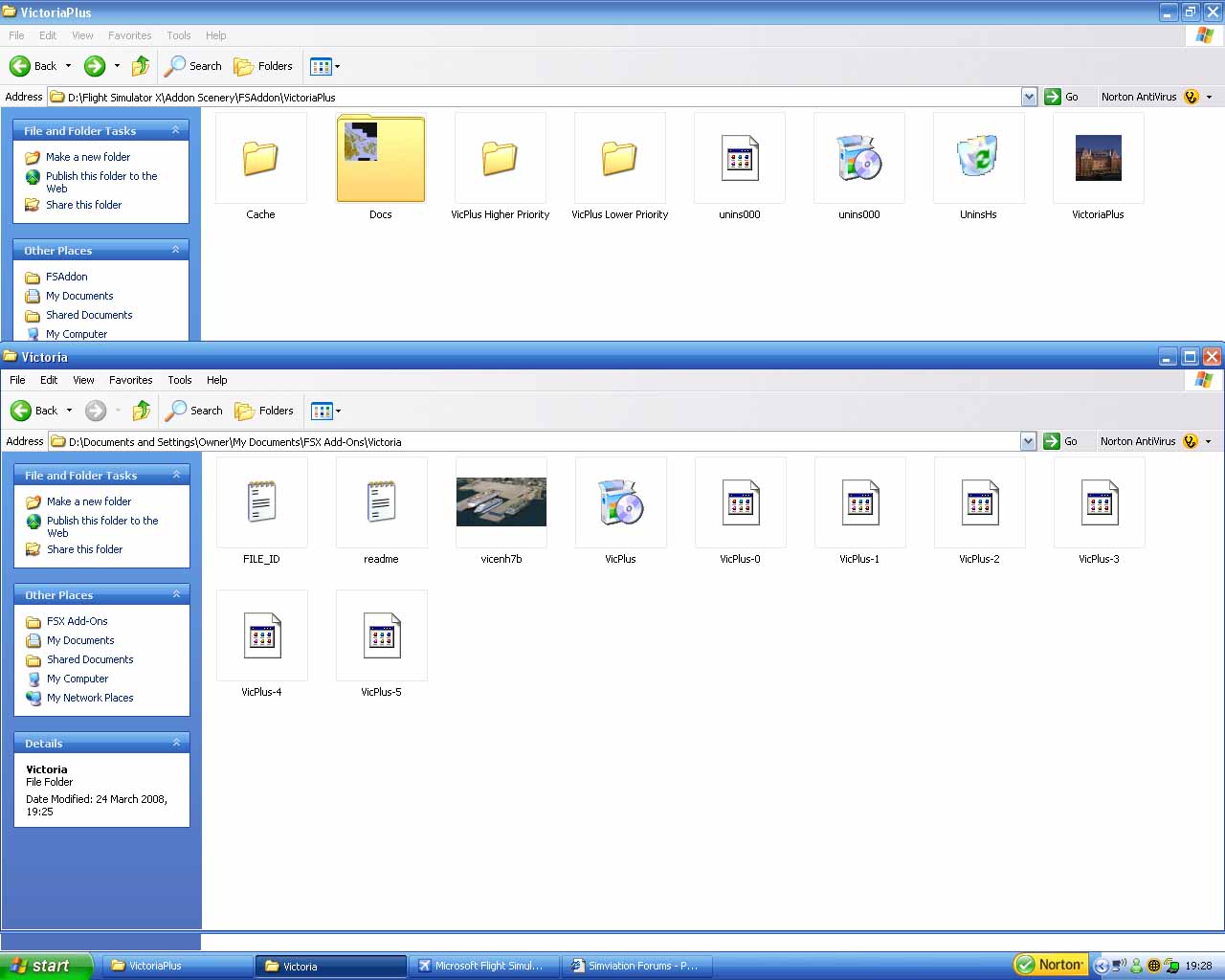
Task: Select the unins000 installer disc icon
Action: click(858, 158)
